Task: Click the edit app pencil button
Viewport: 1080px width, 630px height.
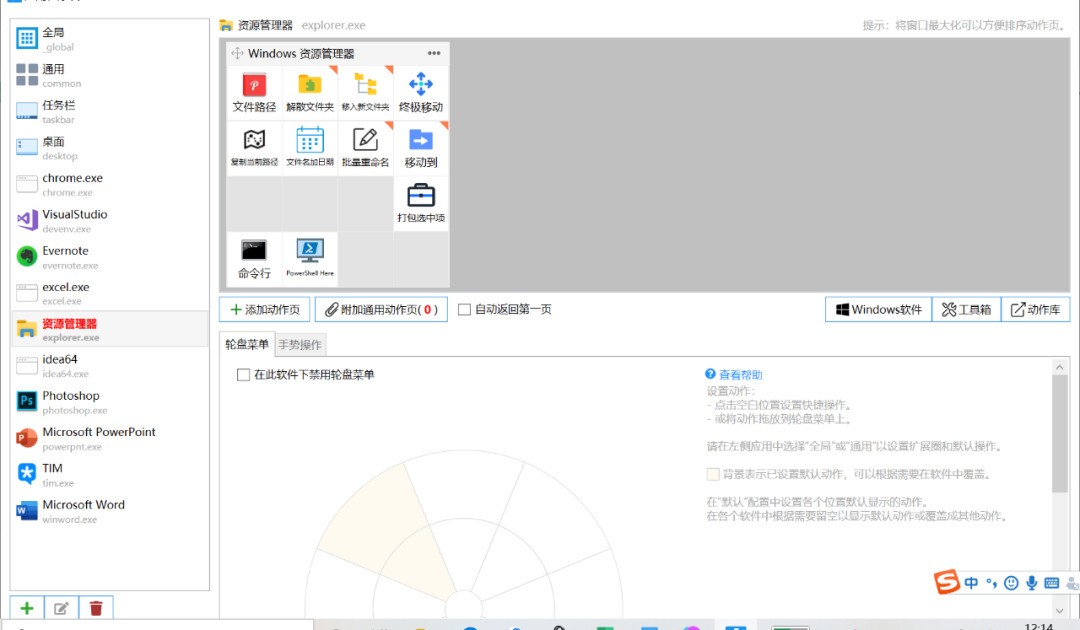Action: (61, 608)
